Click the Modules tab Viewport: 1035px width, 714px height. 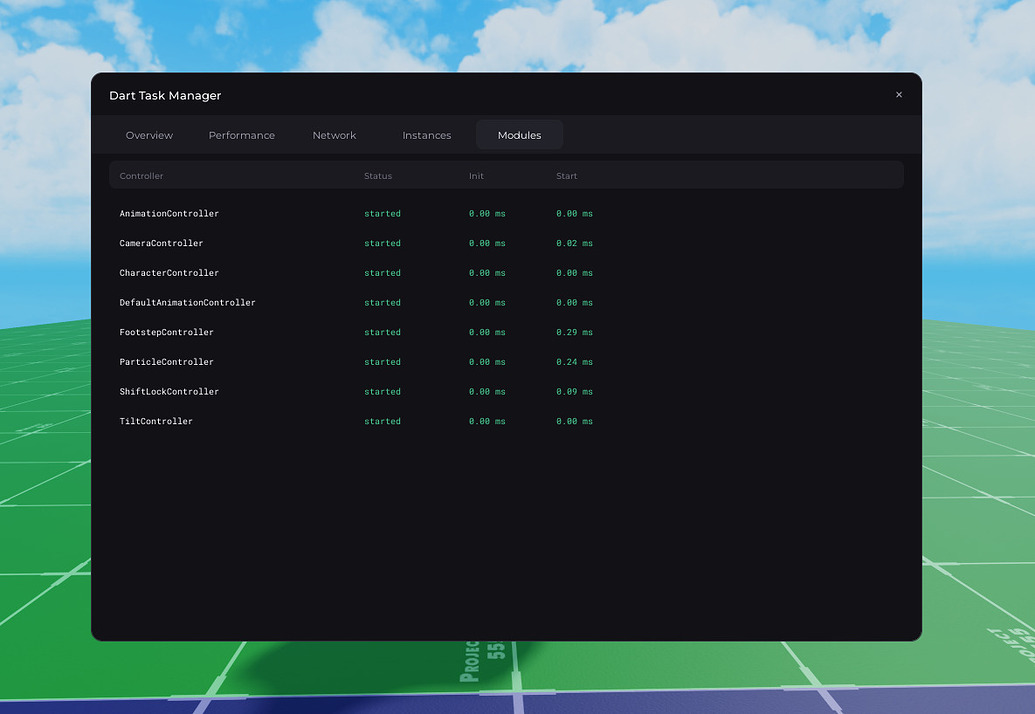coord(519,135)
